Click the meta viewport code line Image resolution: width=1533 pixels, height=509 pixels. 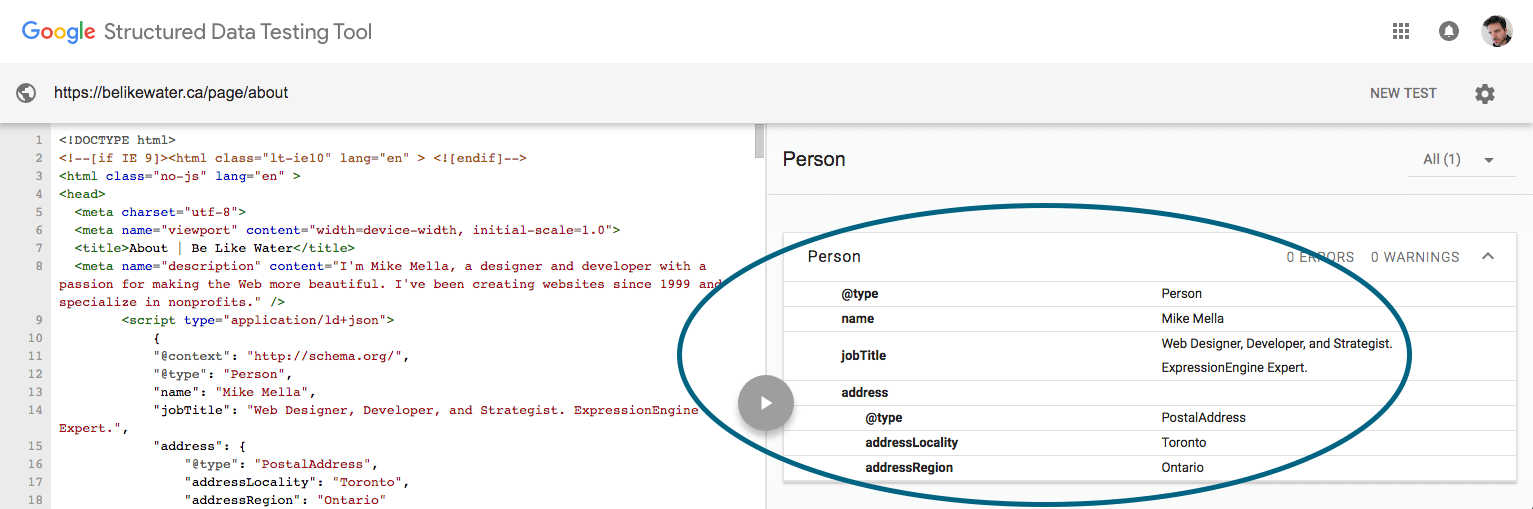click(347, 230)
